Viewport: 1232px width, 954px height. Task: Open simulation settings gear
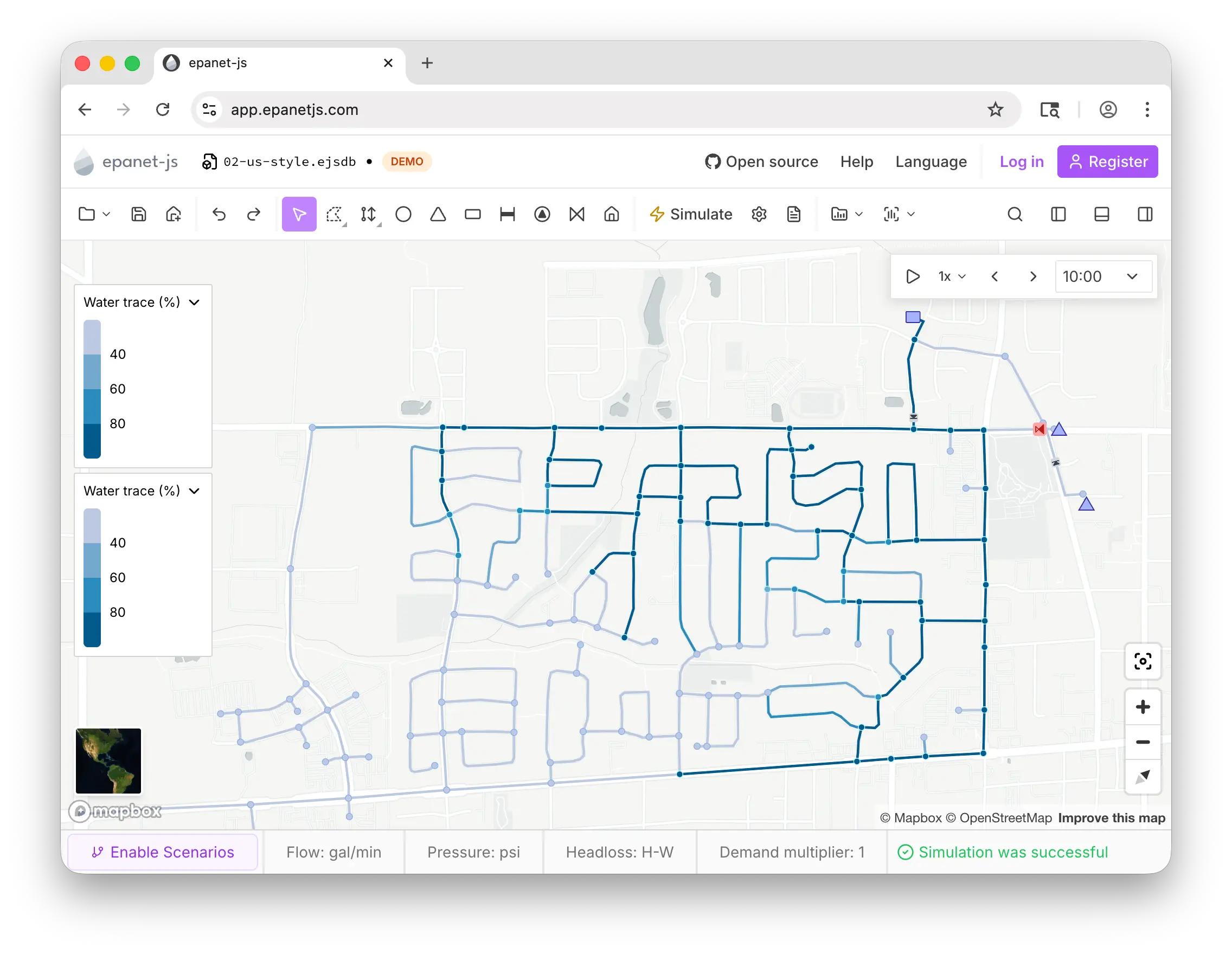759,214
